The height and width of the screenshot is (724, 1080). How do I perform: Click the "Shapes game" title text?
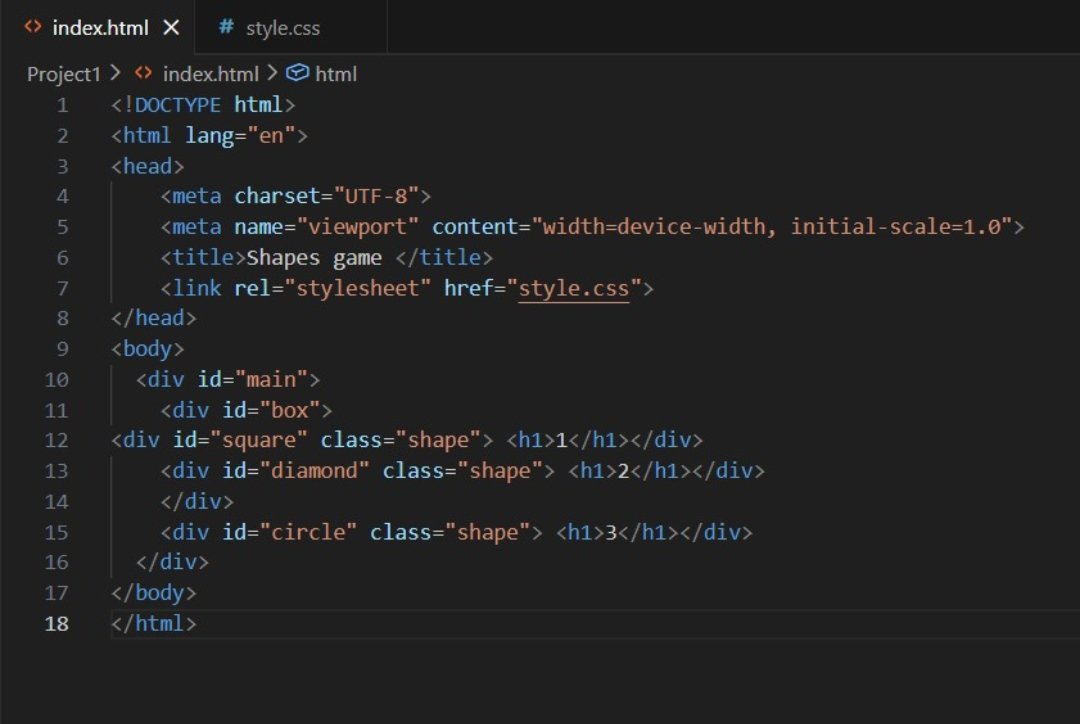pos(314,258)
